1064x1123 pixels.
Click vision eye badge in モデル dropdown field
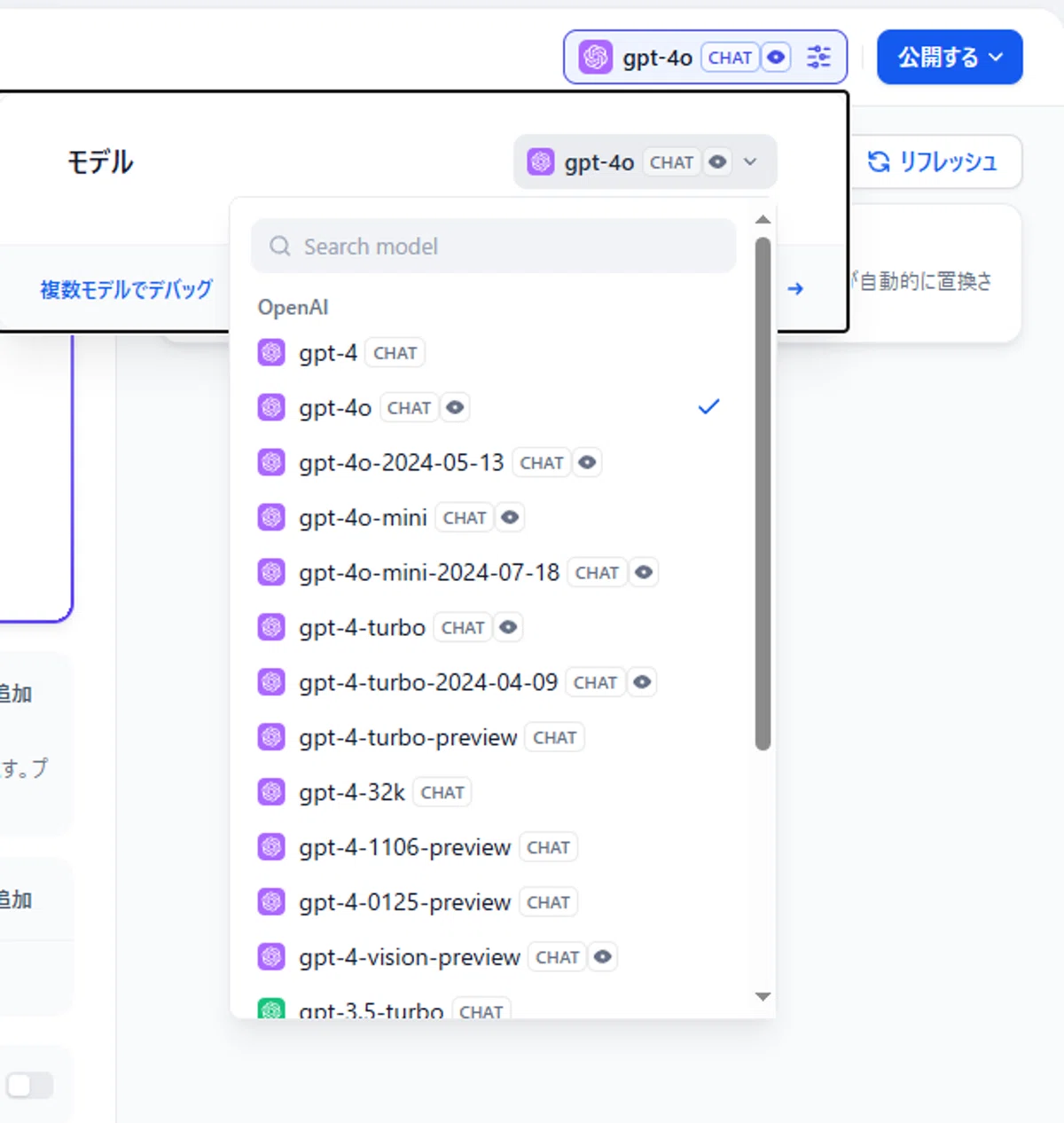pyautogui.click(x=718, y=162)
